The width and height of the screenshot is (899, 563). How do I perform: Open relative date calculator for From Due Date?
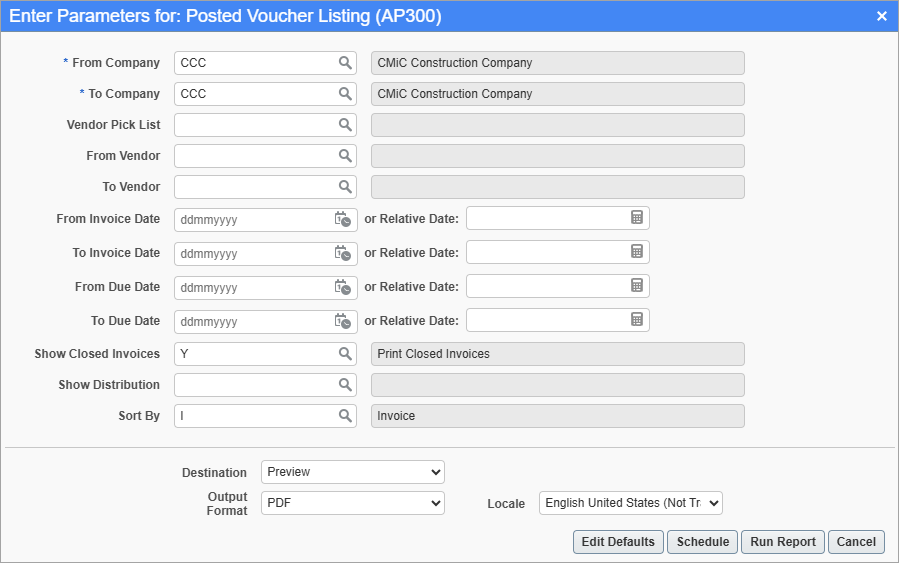pos(636,285)
